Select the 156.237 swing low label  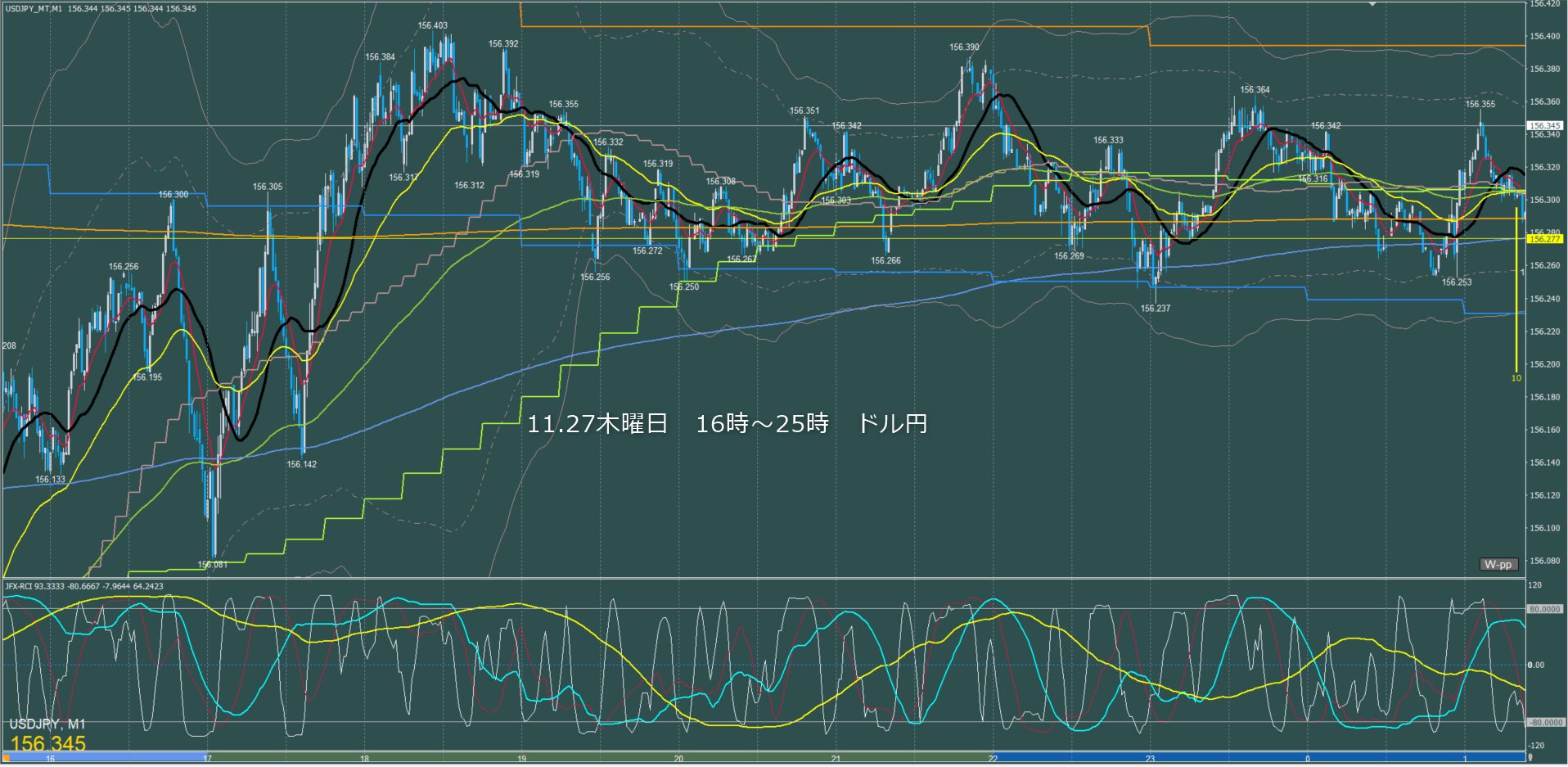(1155, 309)
